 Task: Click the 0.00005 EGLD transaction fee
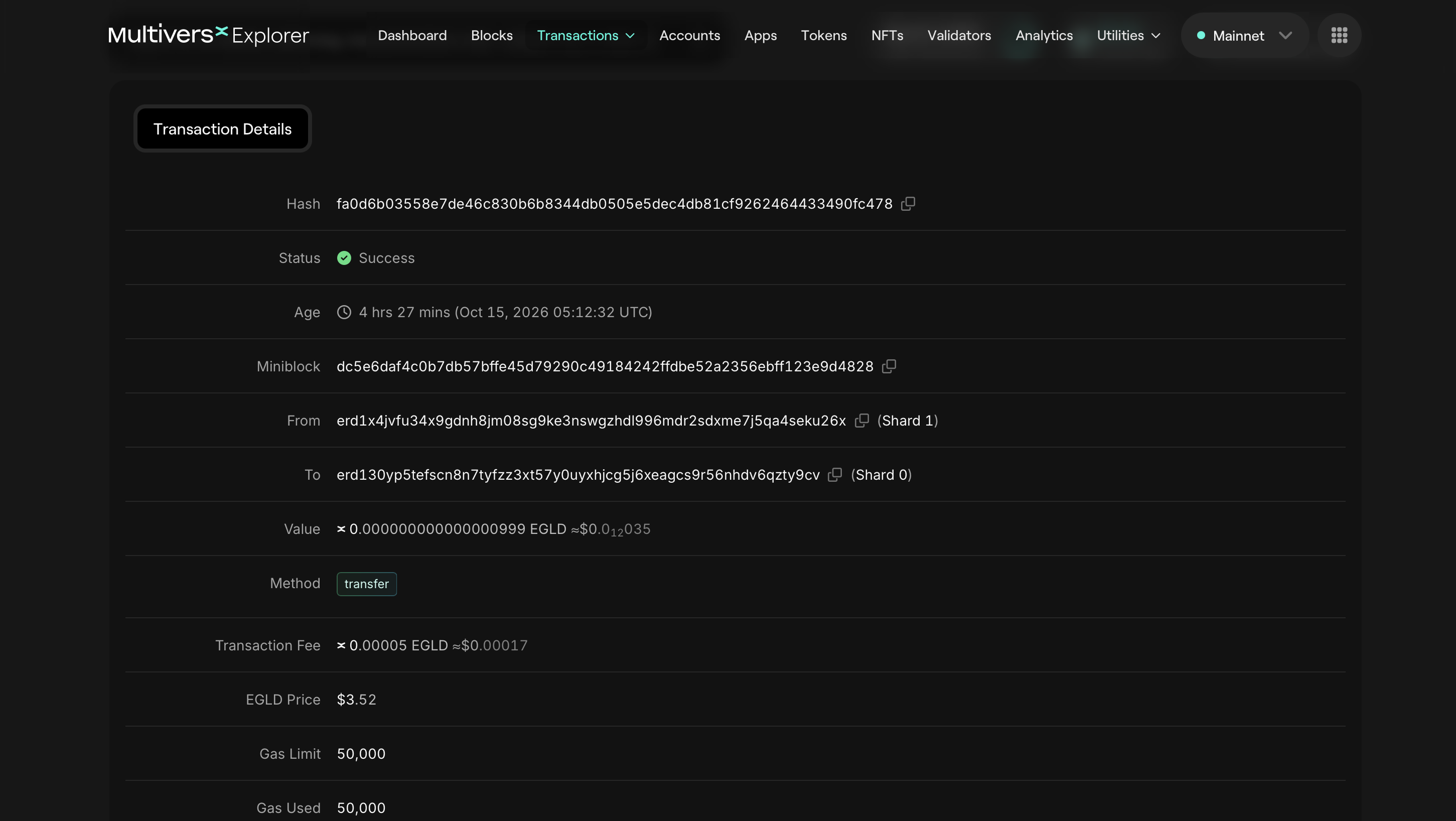398,645
